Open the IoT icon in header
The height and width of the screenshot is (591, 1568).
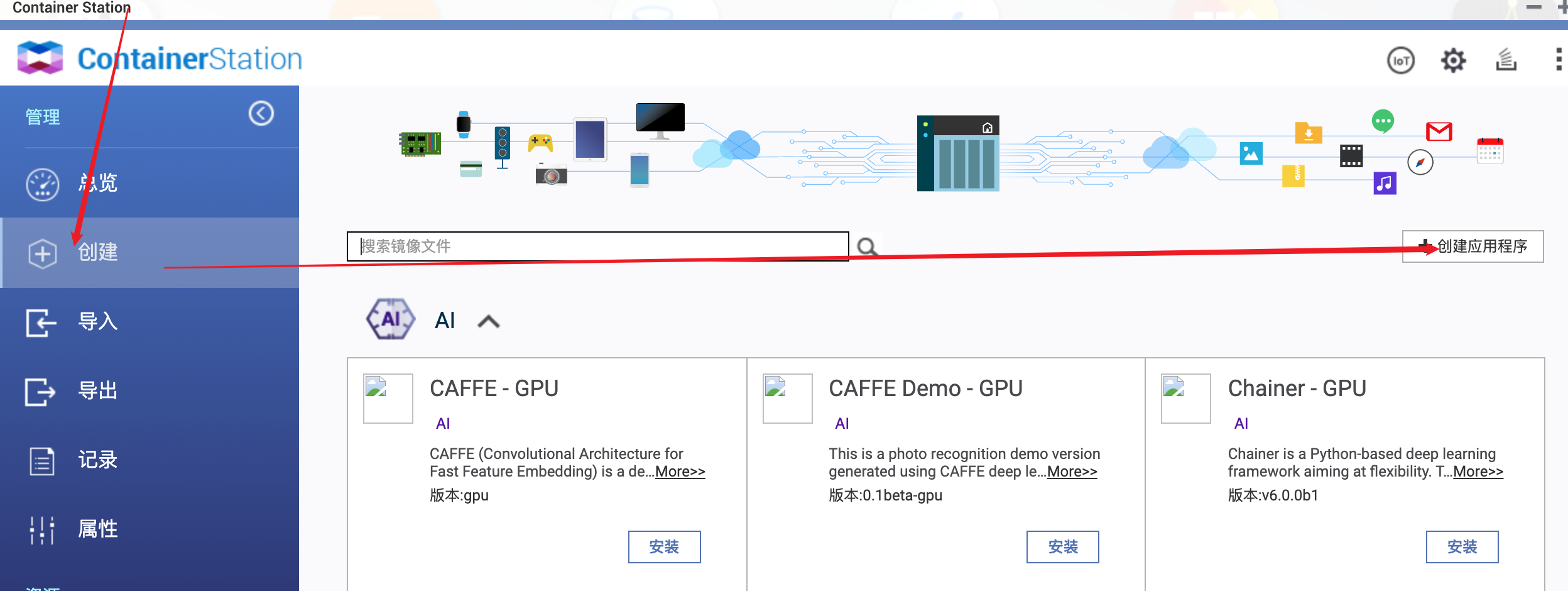click(x=1400, y=60)
